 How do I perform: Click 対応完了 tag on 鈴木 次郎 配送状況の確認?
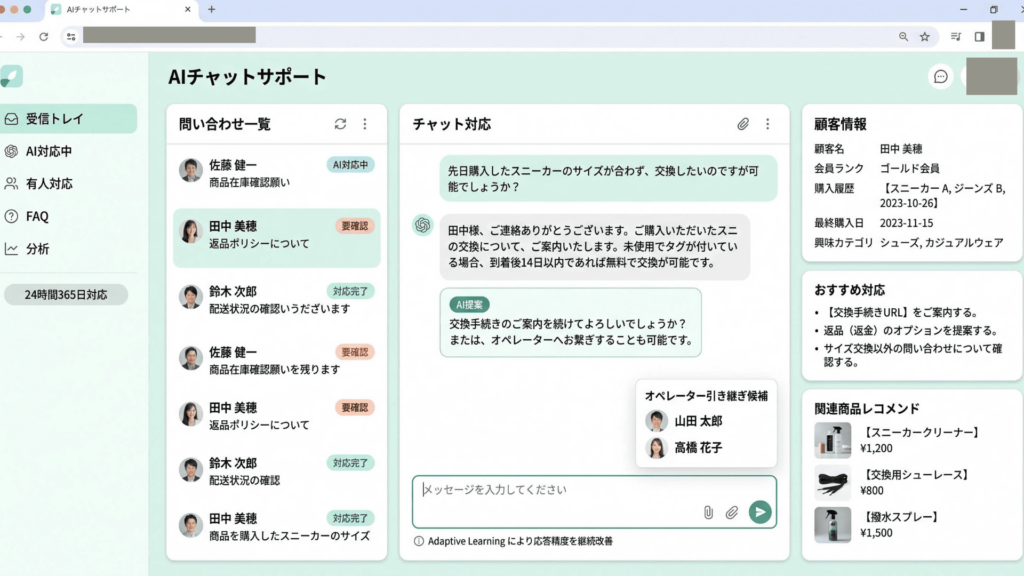click(x=350, y=463)
